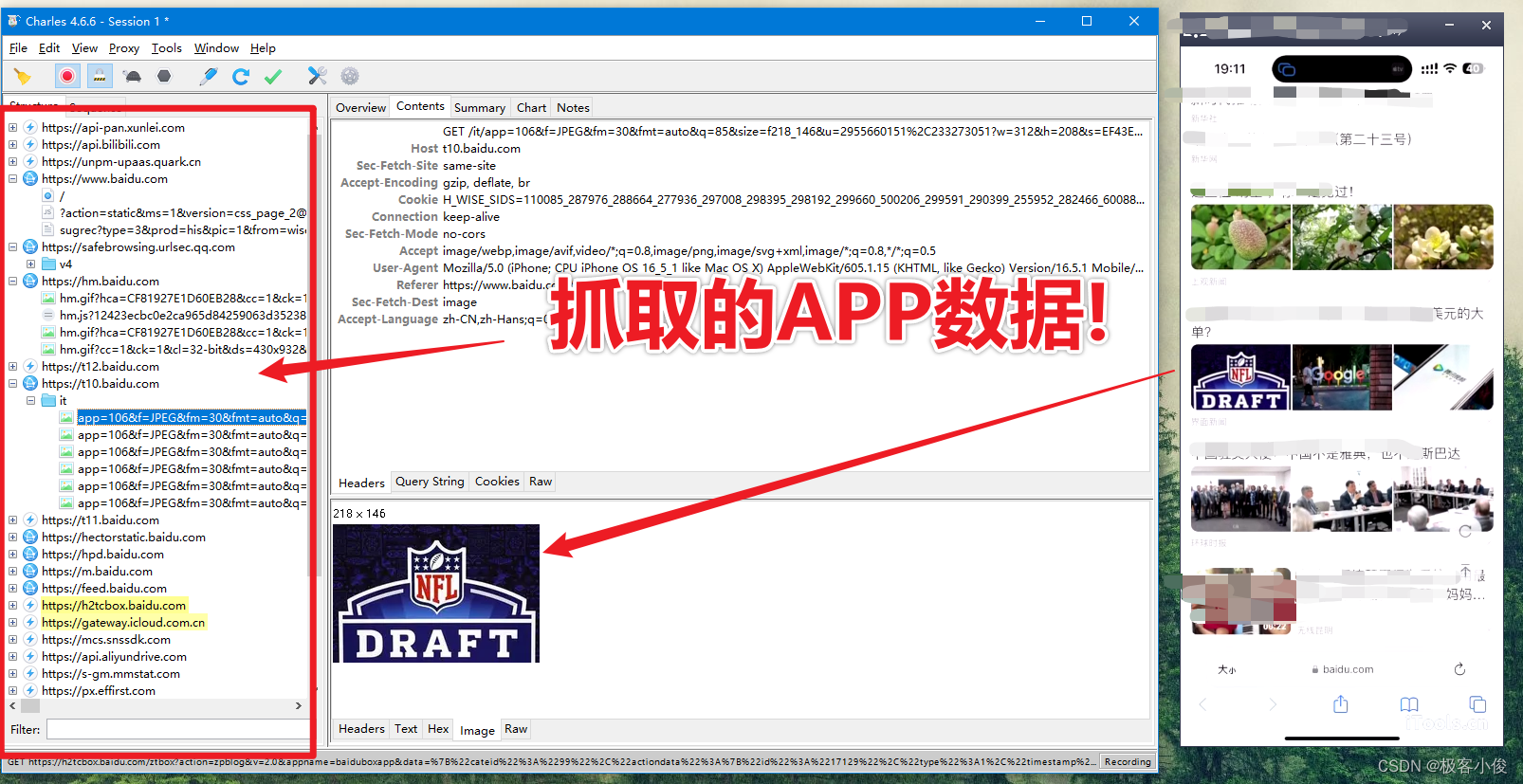Collapse the safebrowsing.urlsec.qq.com node

[12, 246]
